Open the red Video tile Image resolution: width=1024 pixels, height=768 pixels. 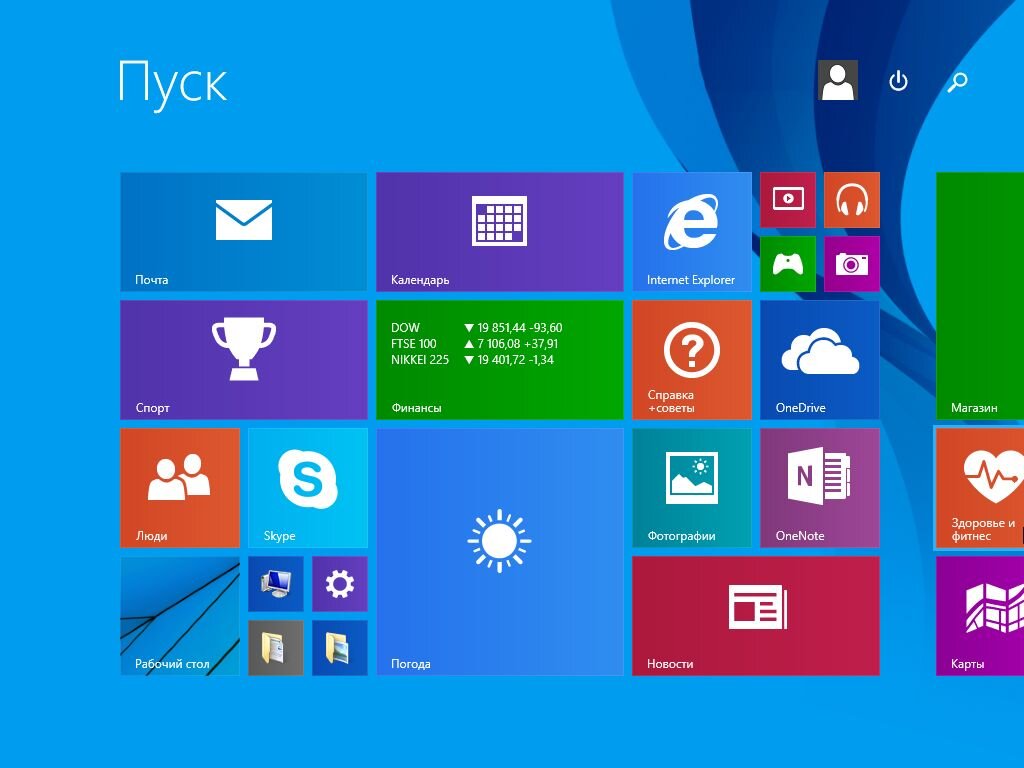(x=788, y=200)
